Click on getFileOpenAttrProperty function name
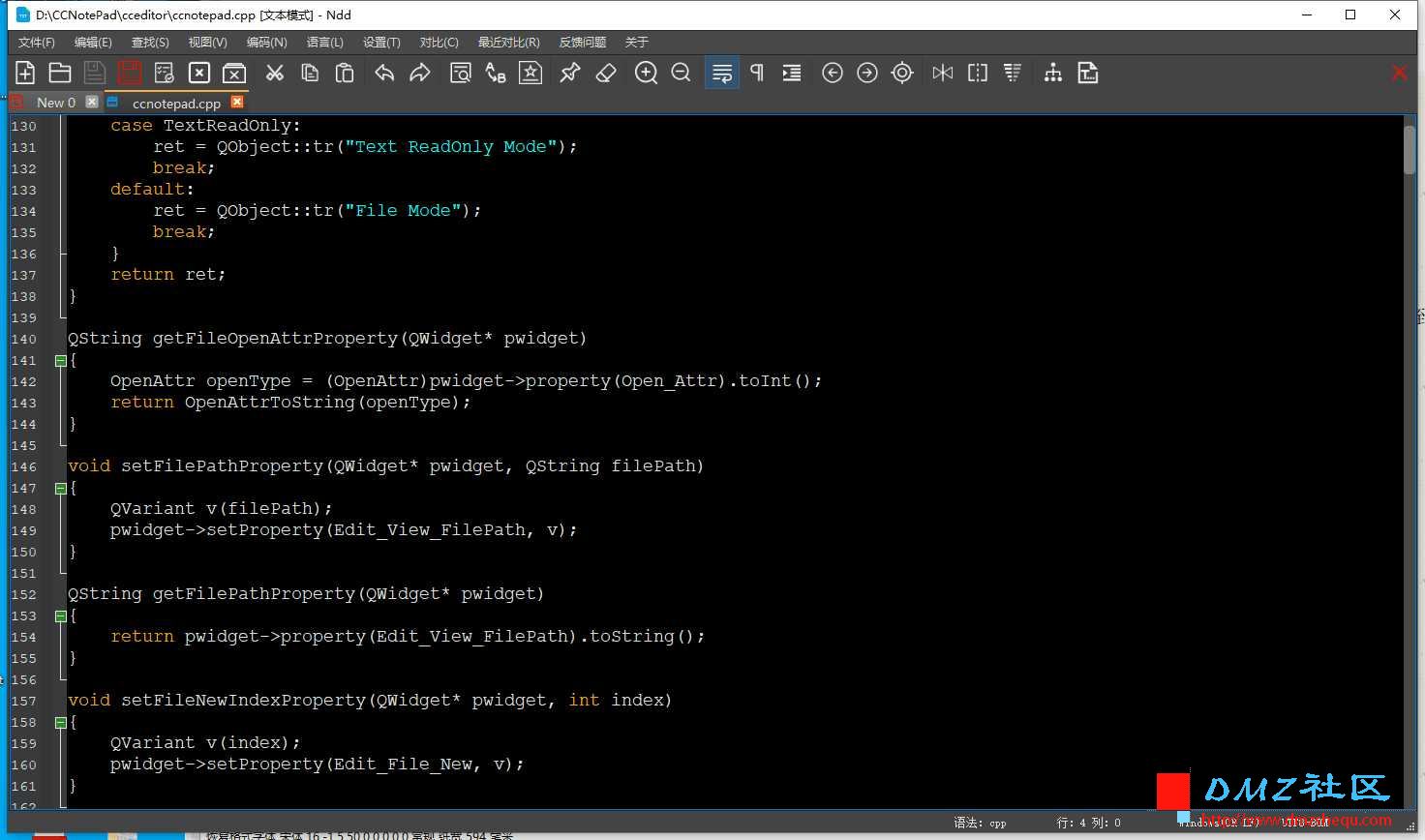The image size is (1425, 840). click(x=275, y=338)
